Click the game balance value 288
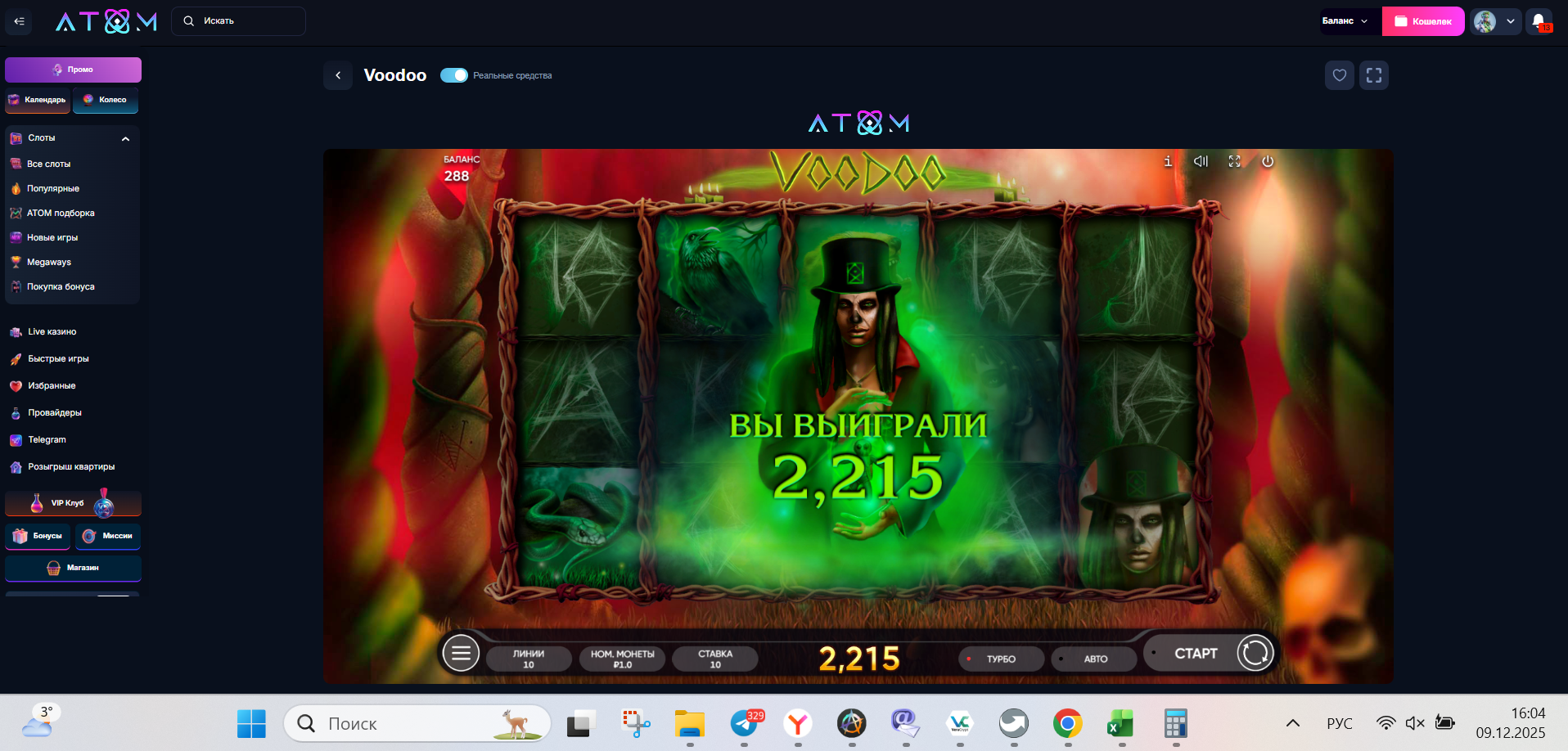This screenshot has height=751, width=1568. [x=457, y=176]
